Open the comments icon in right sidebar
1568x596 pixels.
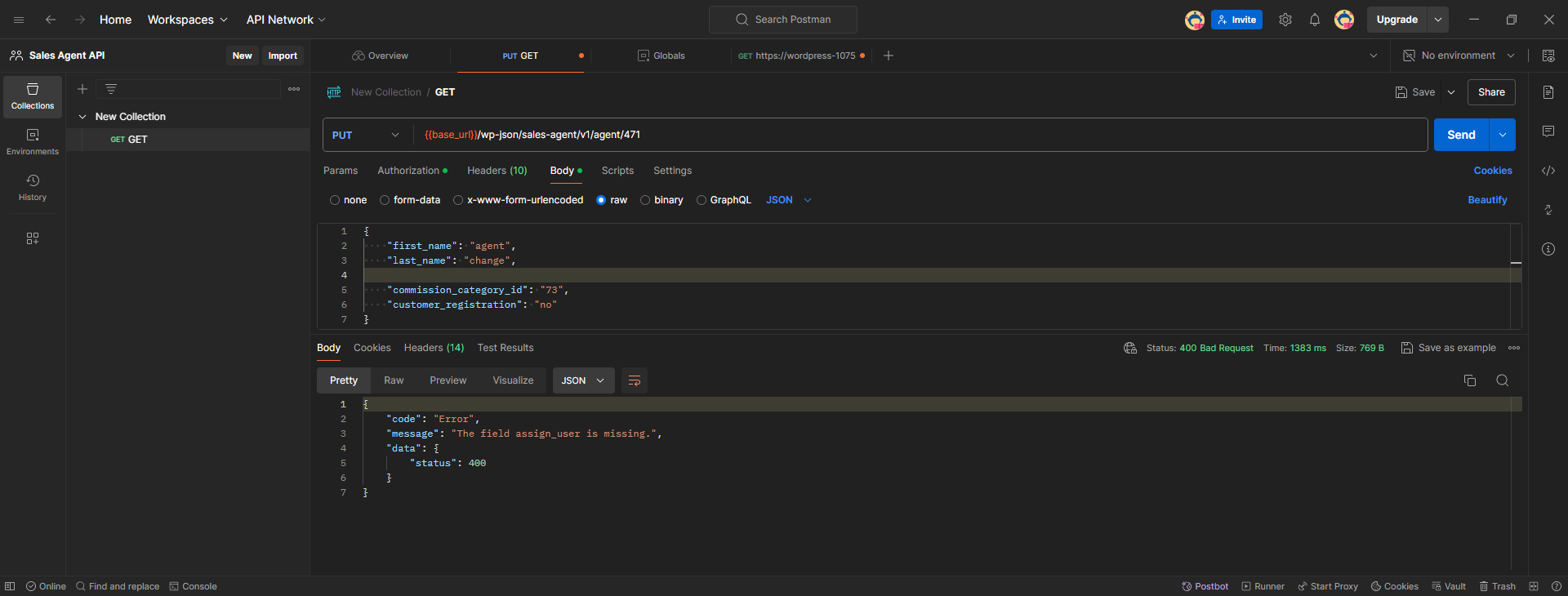point(1548,131)
